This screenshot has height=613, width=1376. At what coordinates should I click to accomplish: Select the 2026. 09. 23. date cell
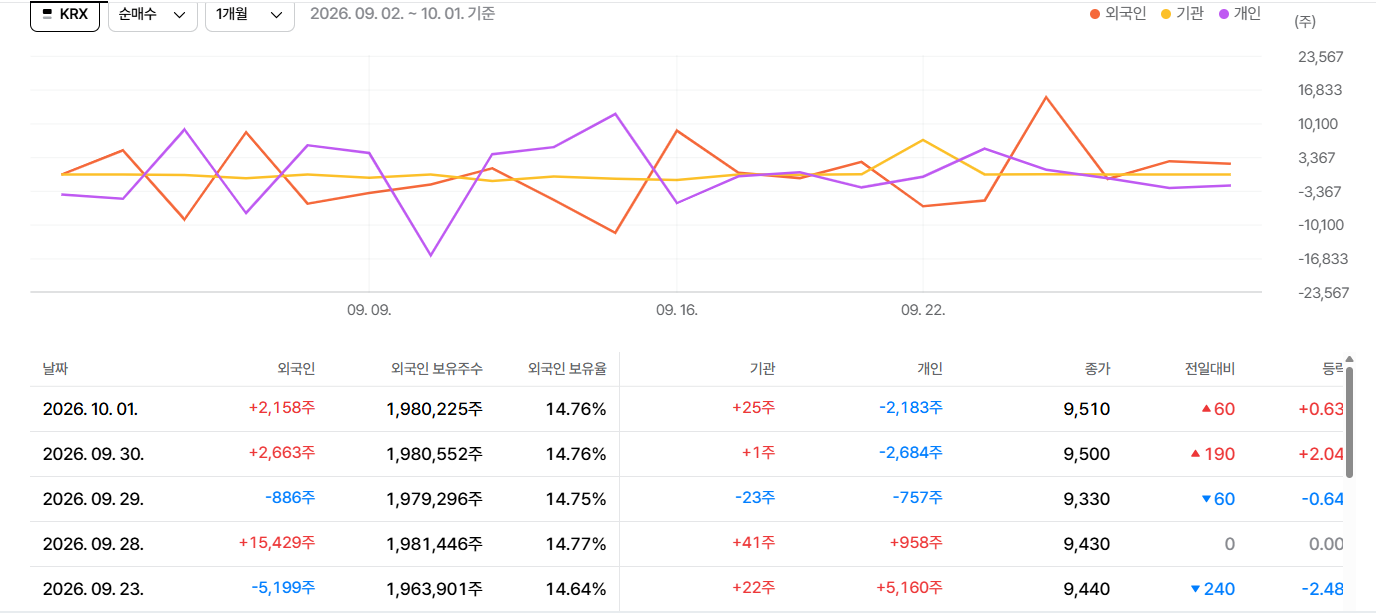[93, 589]
